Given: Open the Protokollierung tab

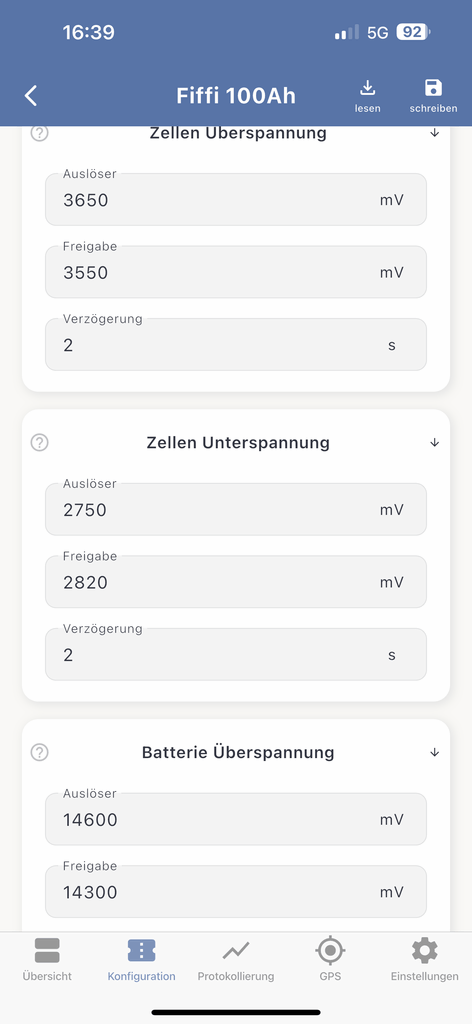Looking at the screenshot, I should pyautogui.click(x=236, y=959).
